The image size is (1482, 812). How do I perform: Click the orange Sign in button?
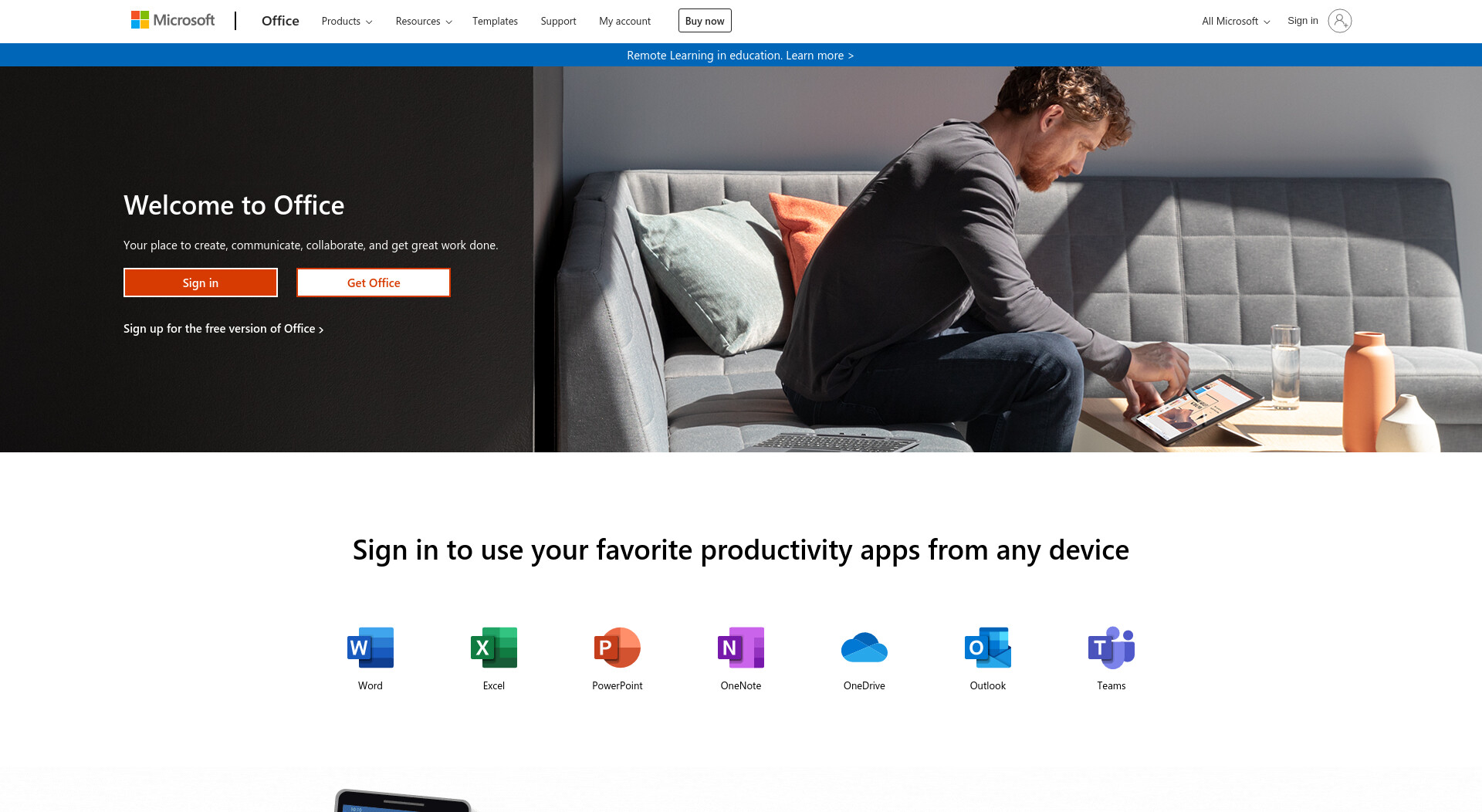point(201,283)
